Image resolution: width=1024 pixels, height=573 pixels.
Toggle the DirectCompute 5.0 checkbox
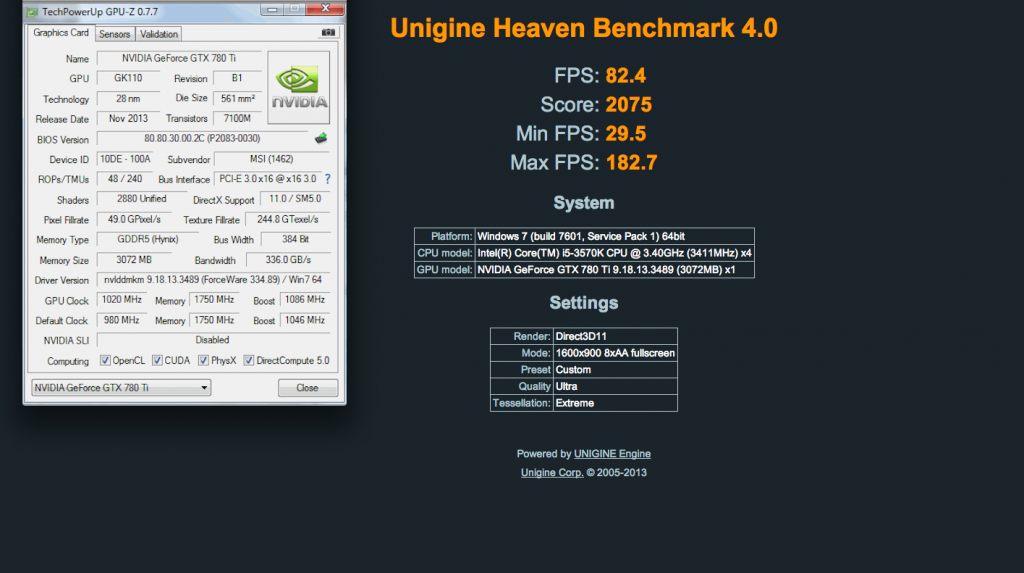pos(250,361)
